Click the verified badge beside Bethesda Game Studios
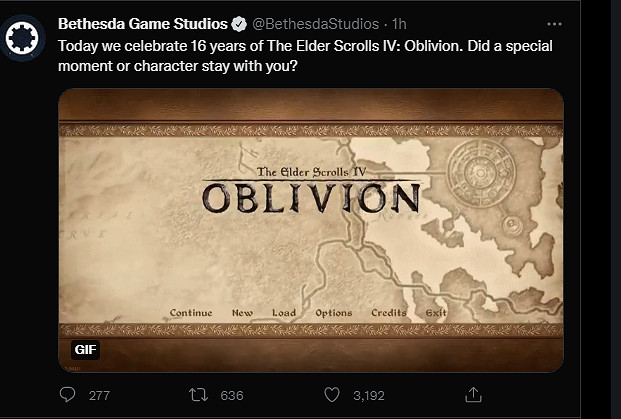This screenshot has height=419, width=621. pos(240,23)
